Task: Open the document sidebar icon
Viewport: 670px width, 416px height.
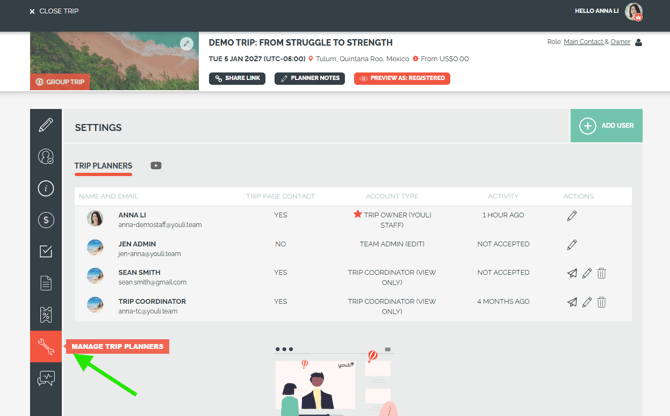Action: 46,284
